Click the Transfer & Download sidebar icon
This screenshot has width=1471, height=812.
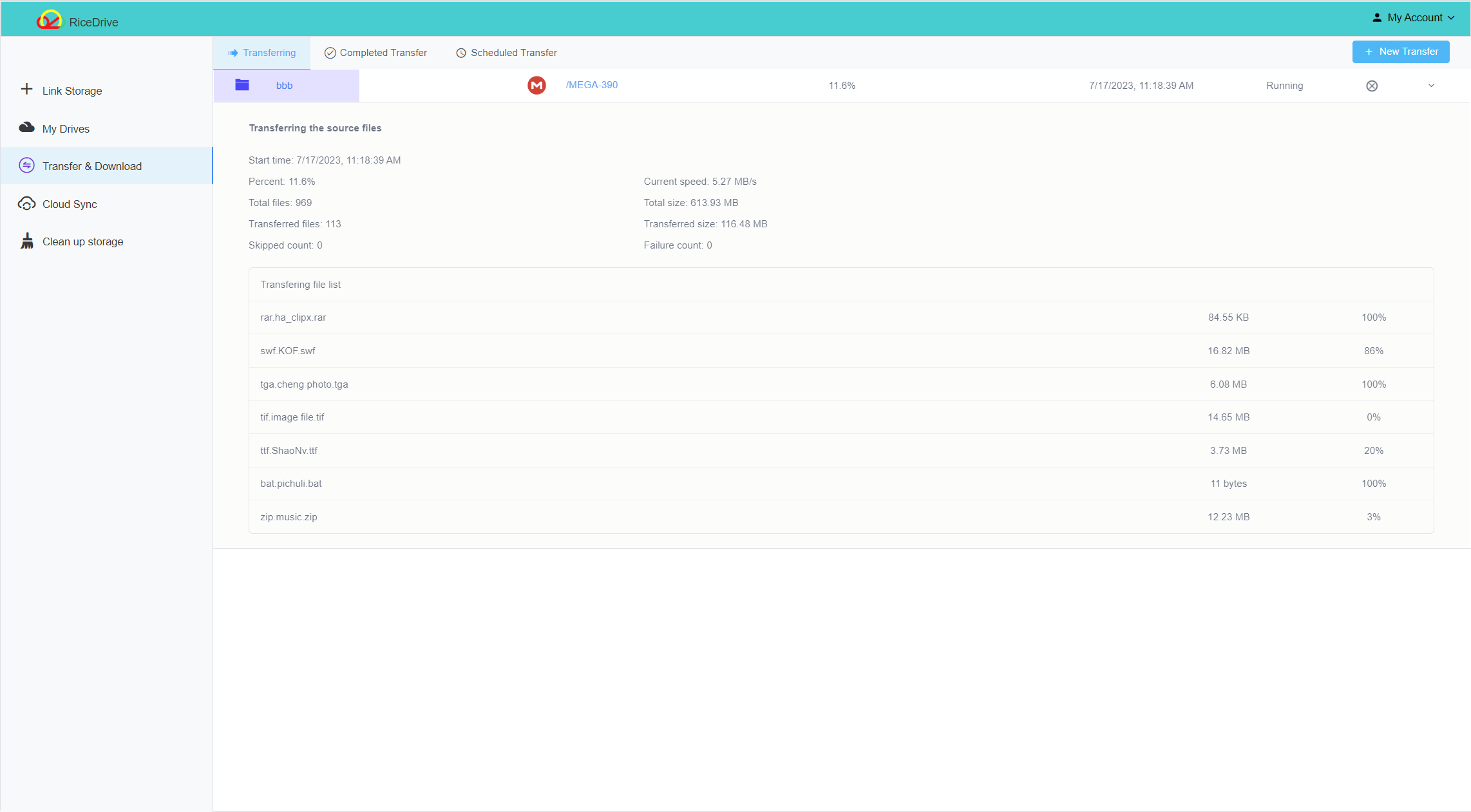tap(27, 166)
